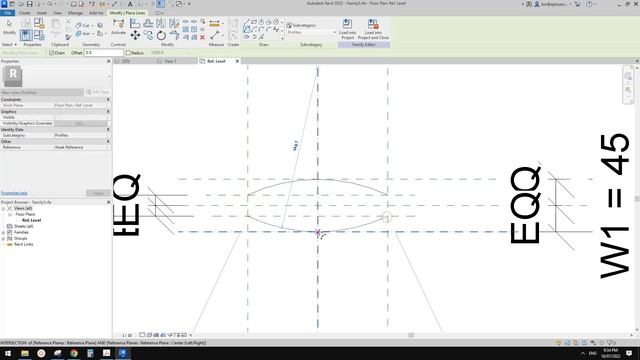
Task: Toggle the Chain checkbox
Action: click(51, 53)
